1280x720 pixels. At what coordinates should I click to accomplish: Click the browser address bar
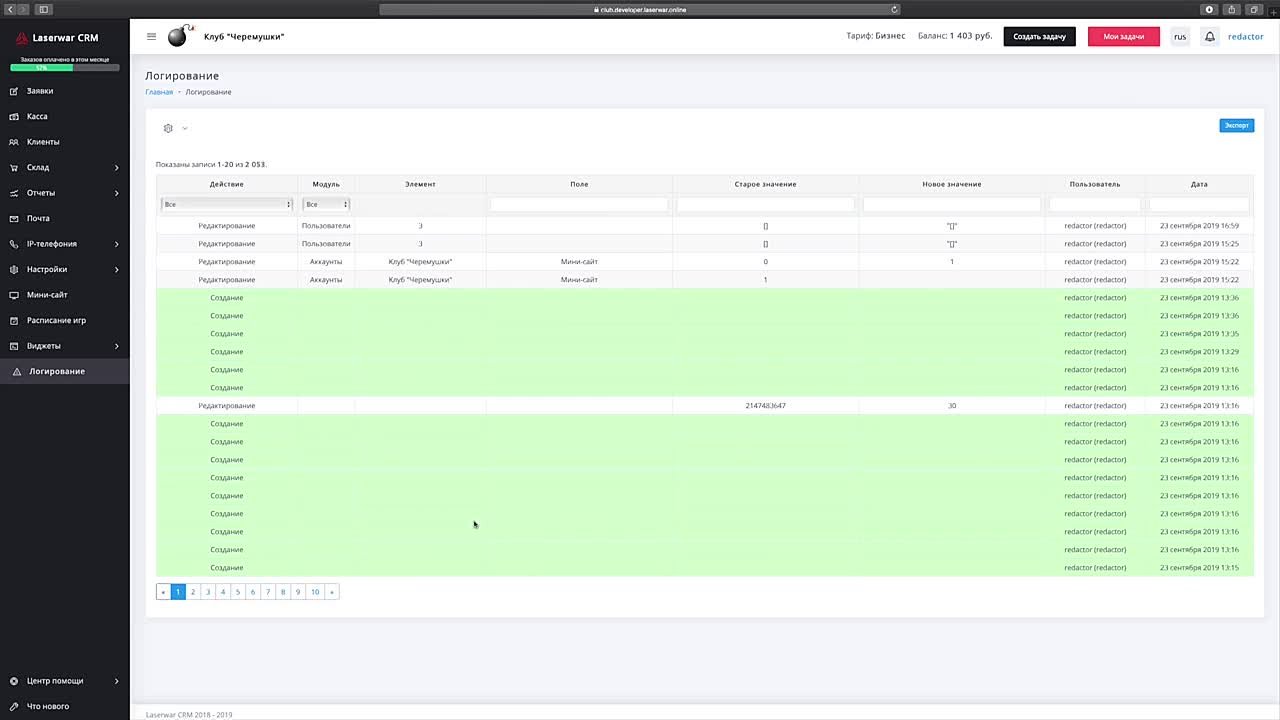click(x=640, y=9)
